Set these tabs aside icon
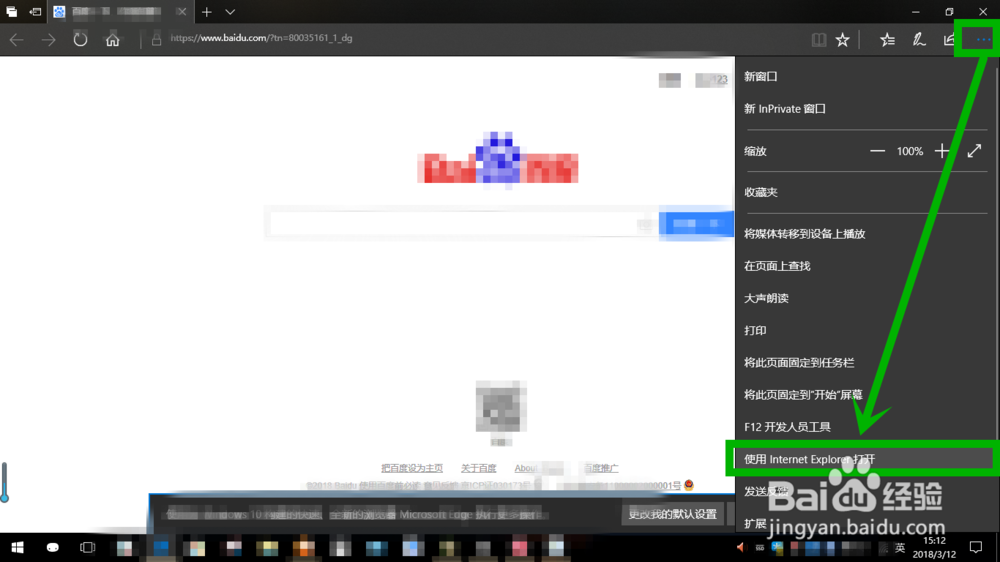The width and height of the screenshot is (1000, 562). [35, 12]
